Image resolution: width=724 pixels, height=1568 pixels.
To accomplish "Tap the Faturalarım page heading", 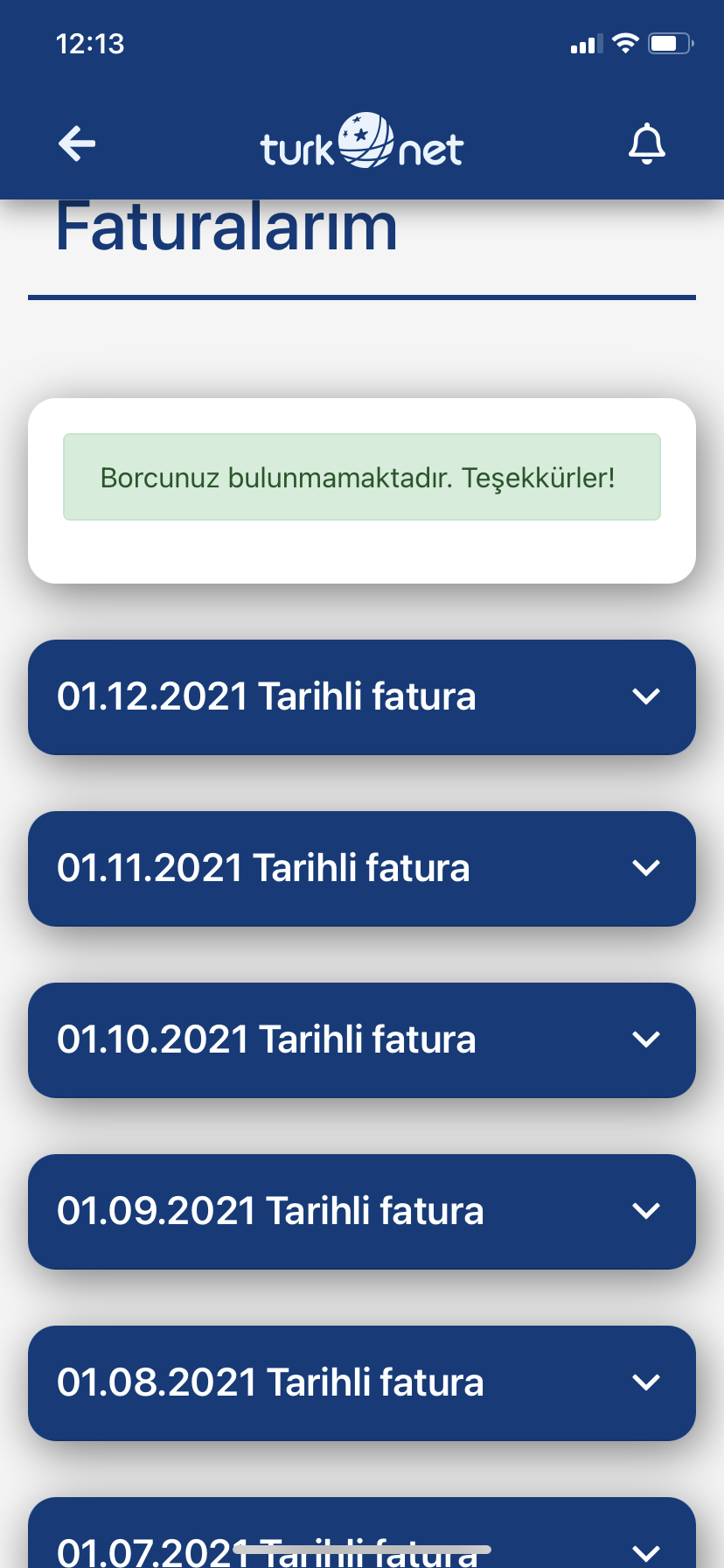I will 226,227.
